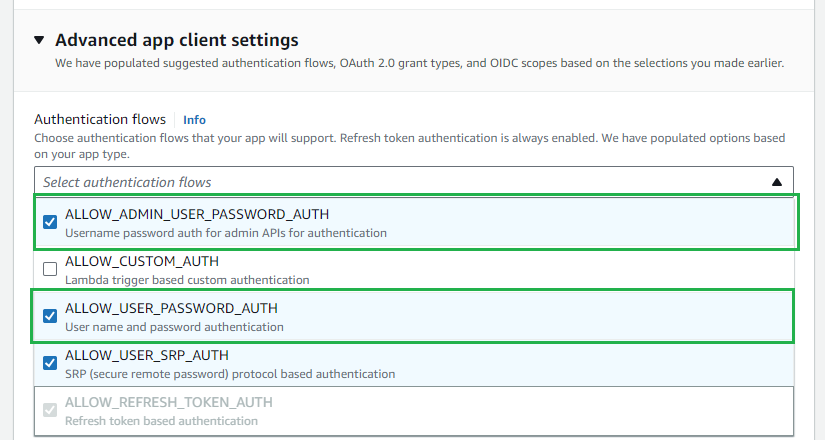Collapse the Advanced app client settings triangle

tap(39, 40)
